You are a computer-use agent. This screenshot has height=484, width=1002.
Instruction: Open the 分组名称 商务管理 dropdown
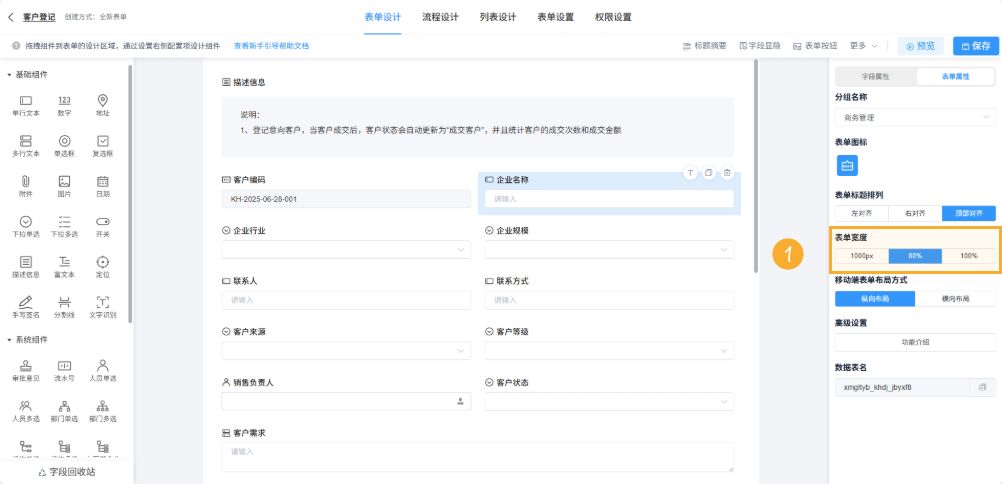915,118
